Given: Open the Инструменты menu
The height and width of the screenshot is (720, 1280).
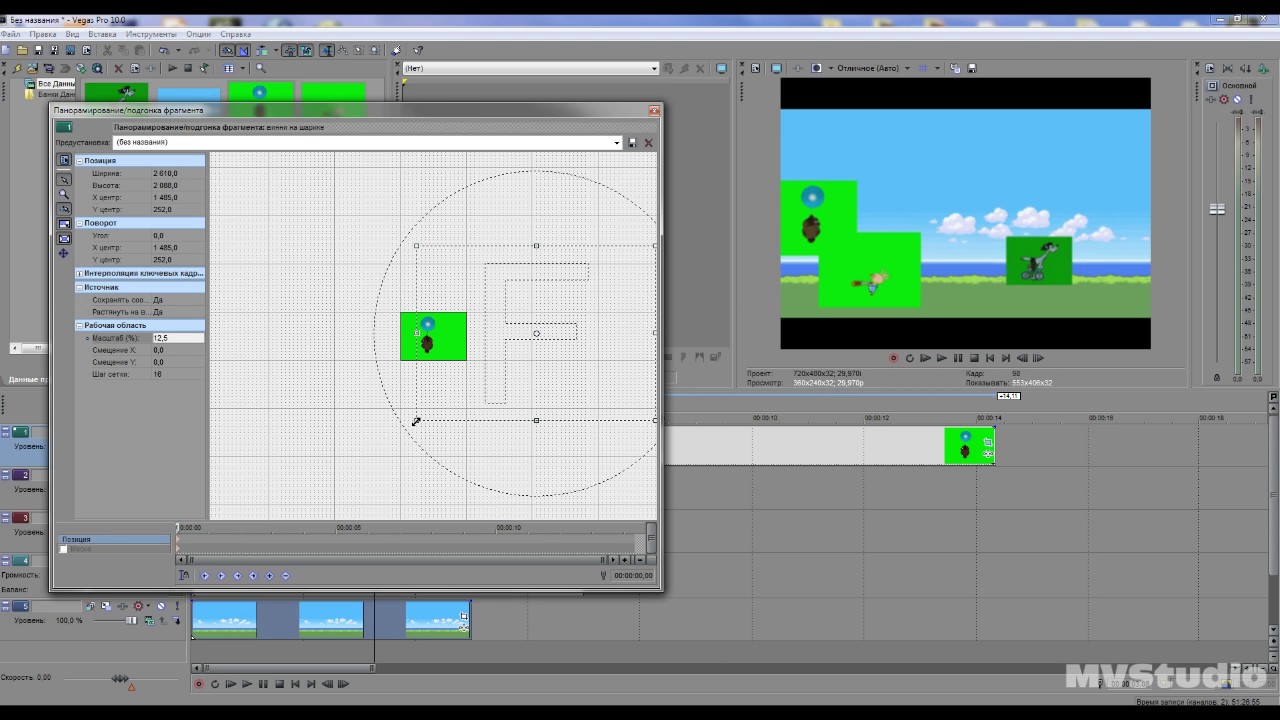Looking at the screenshot, I should (151, 34).
